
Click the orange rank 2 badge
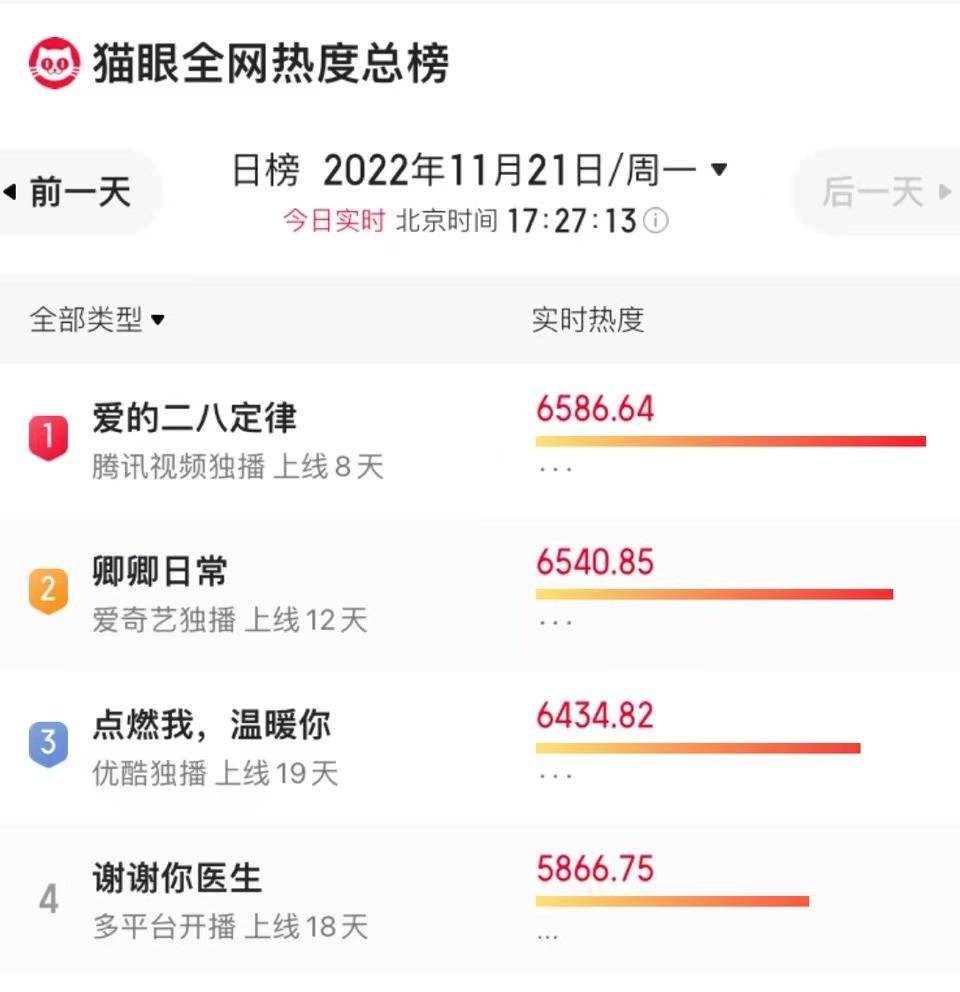pyautogui.click(x=48, y=591)
